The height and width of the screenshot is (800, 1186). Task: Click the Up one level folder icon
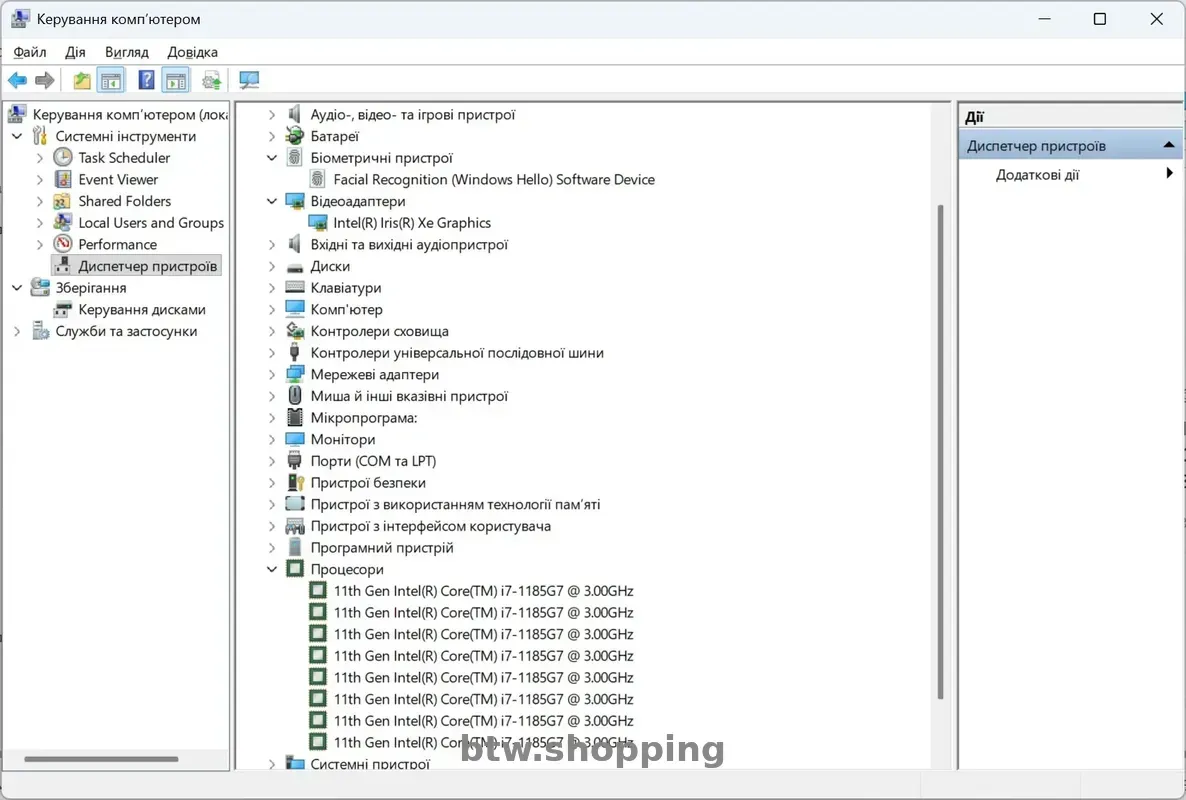[82, 81]
